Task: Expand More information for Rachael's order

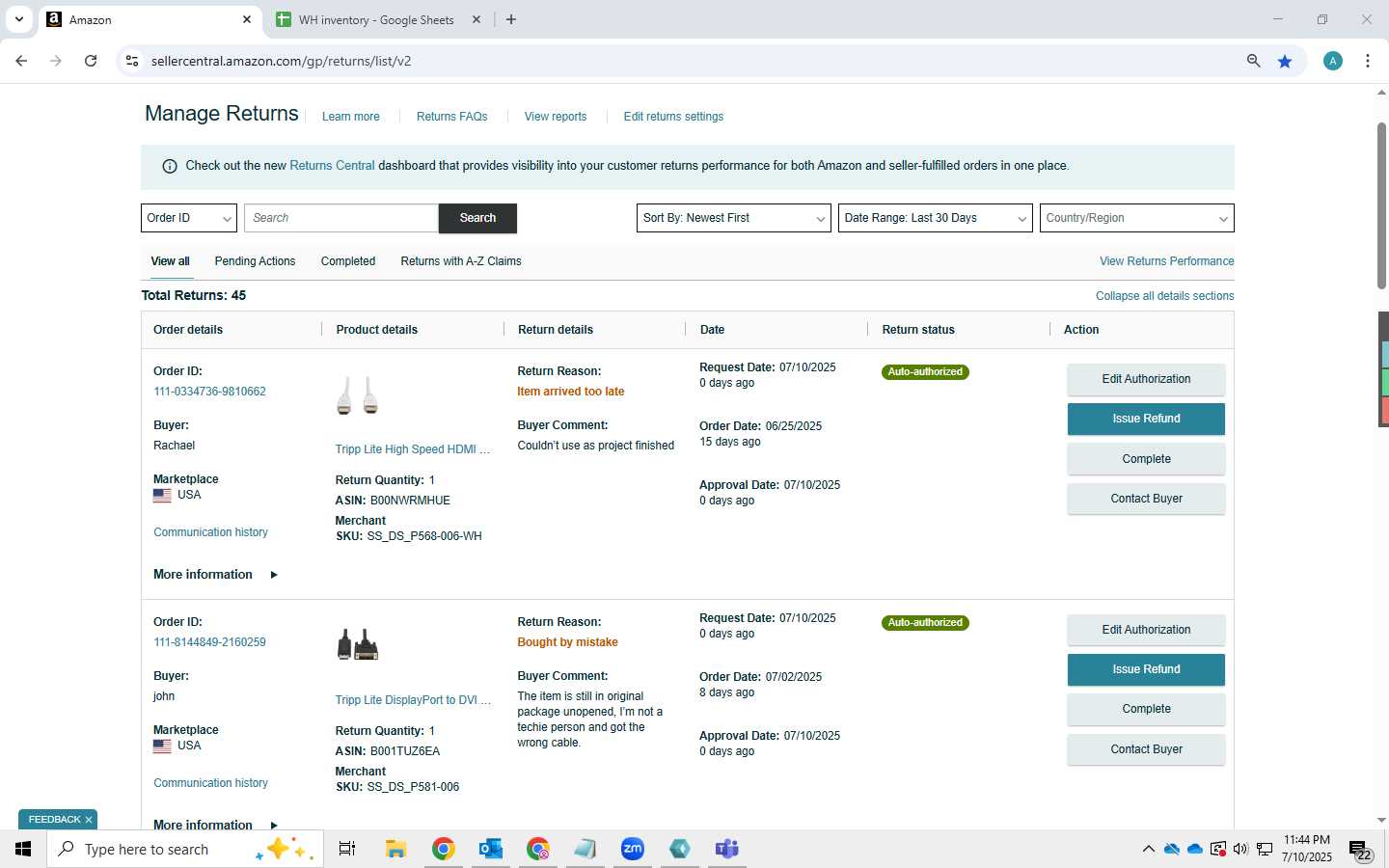Action: [215, 575]
